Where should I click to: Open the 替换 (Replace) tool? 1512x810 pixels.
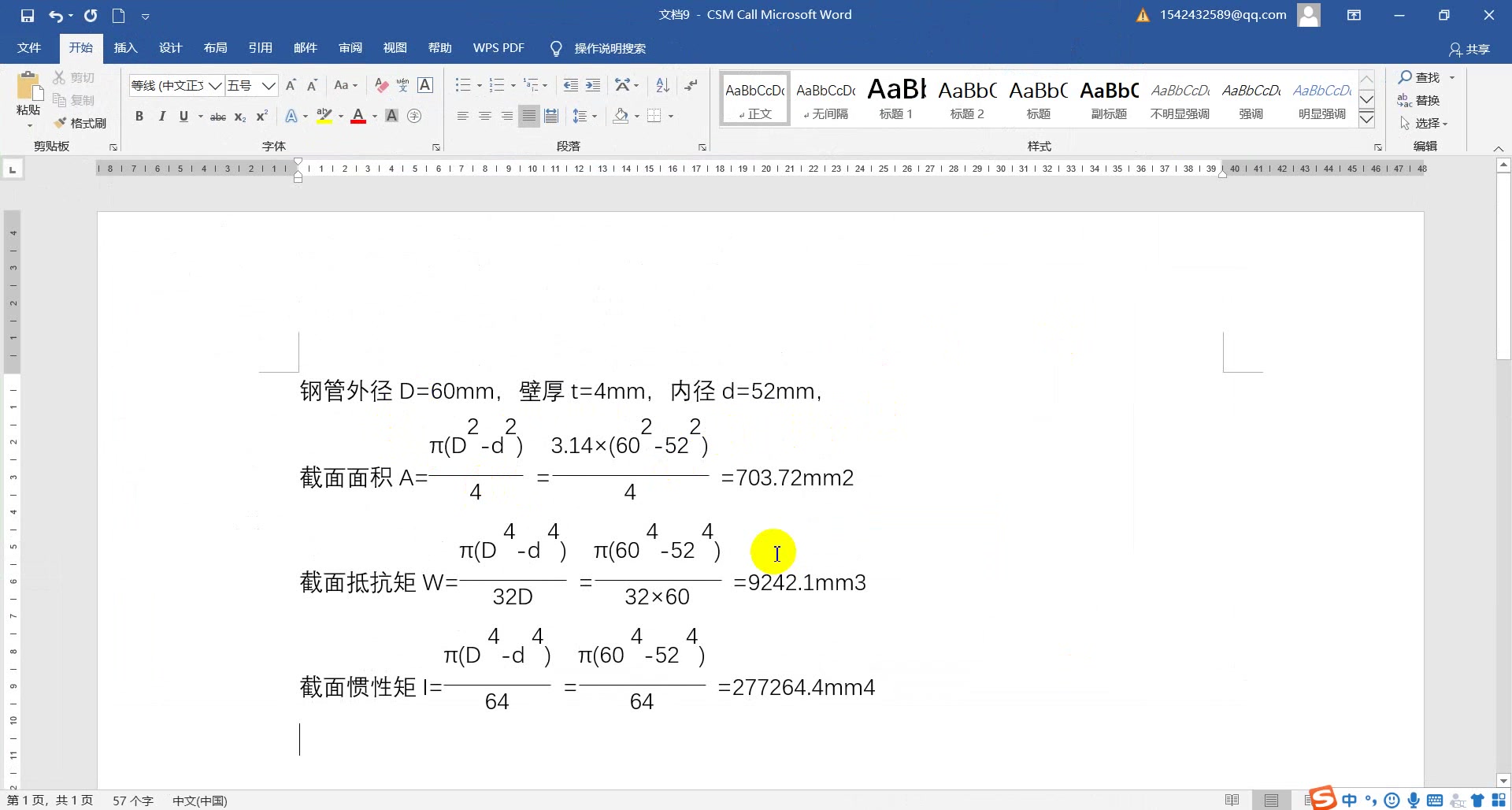[x=1427, y=100]
